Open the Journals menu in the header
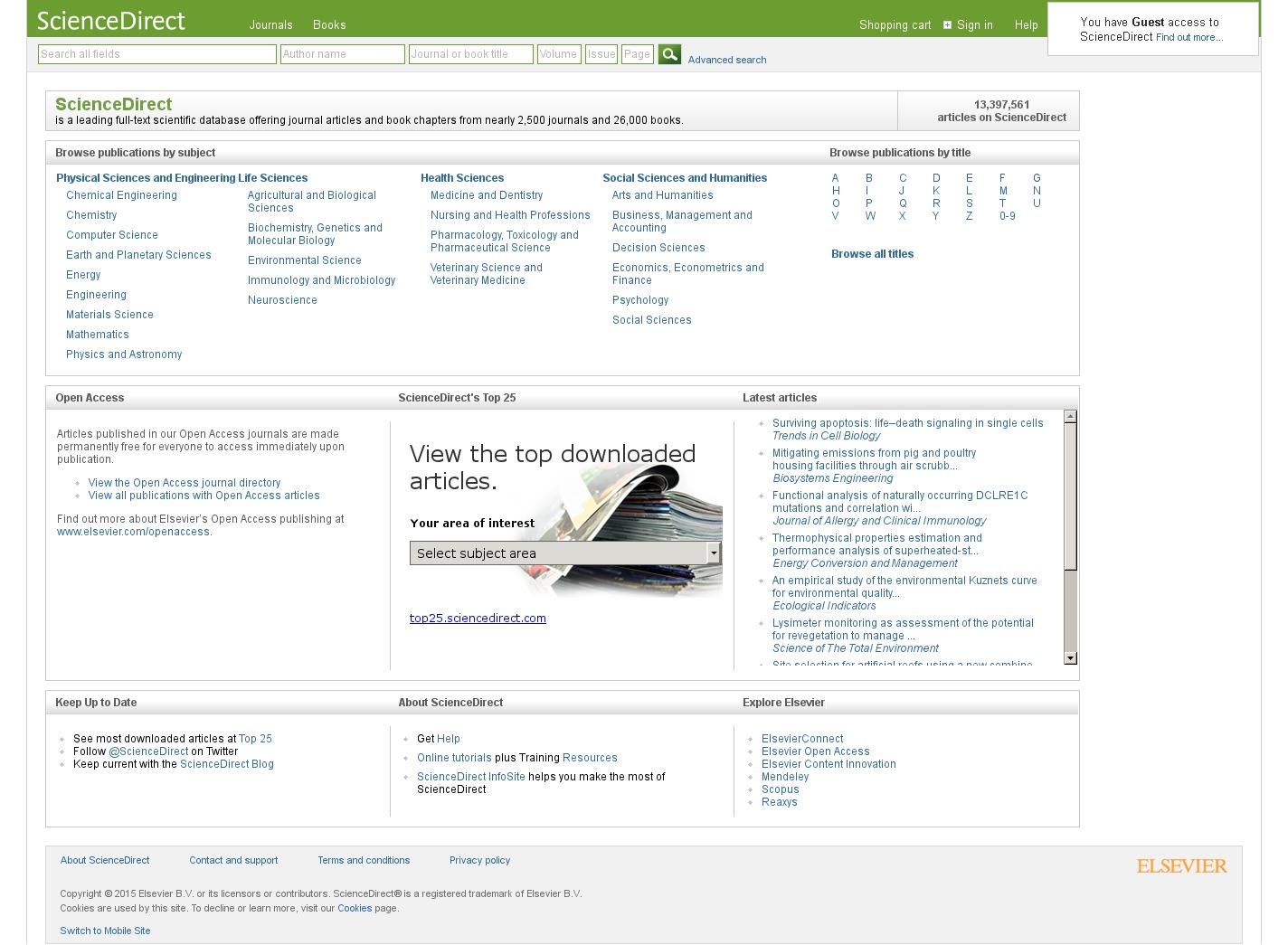 tap(270, 25)
